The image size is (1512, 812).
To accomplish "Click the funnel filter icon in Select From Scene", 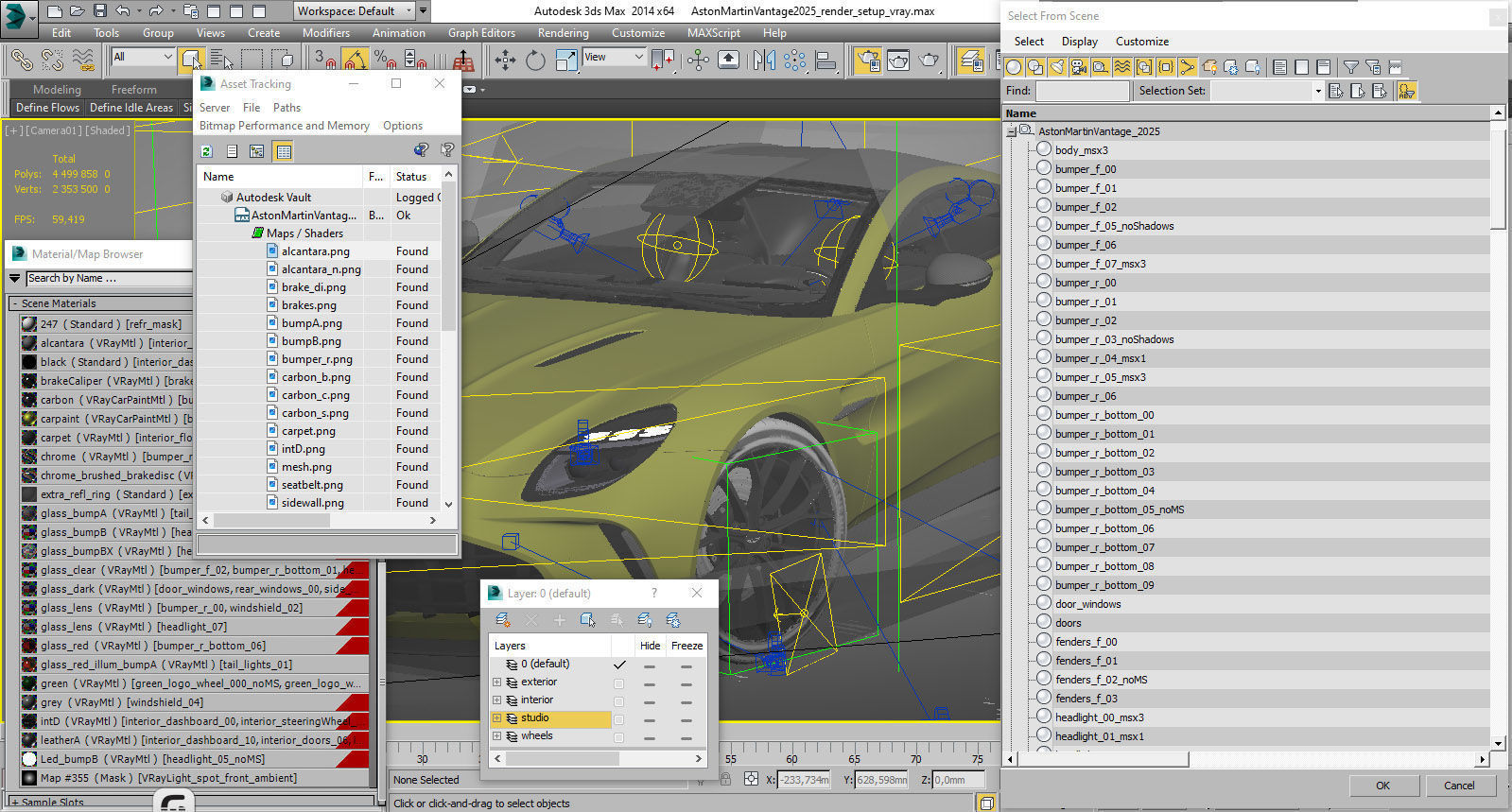I will pos(1351,67).
